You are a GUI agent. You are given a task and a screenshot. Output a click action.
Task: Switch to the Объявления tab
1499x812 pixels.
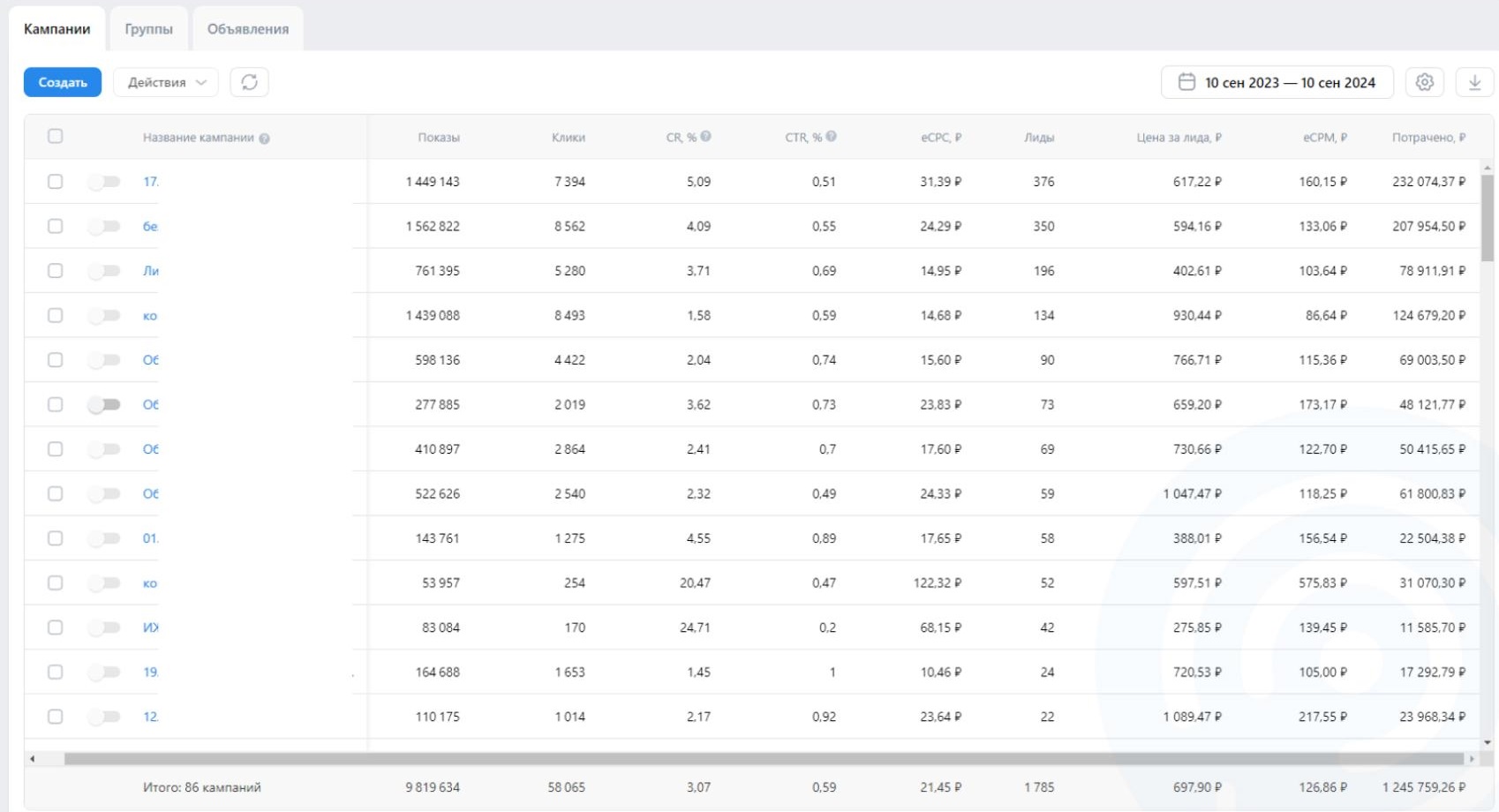pyautogui.click(x=247, y=29)
